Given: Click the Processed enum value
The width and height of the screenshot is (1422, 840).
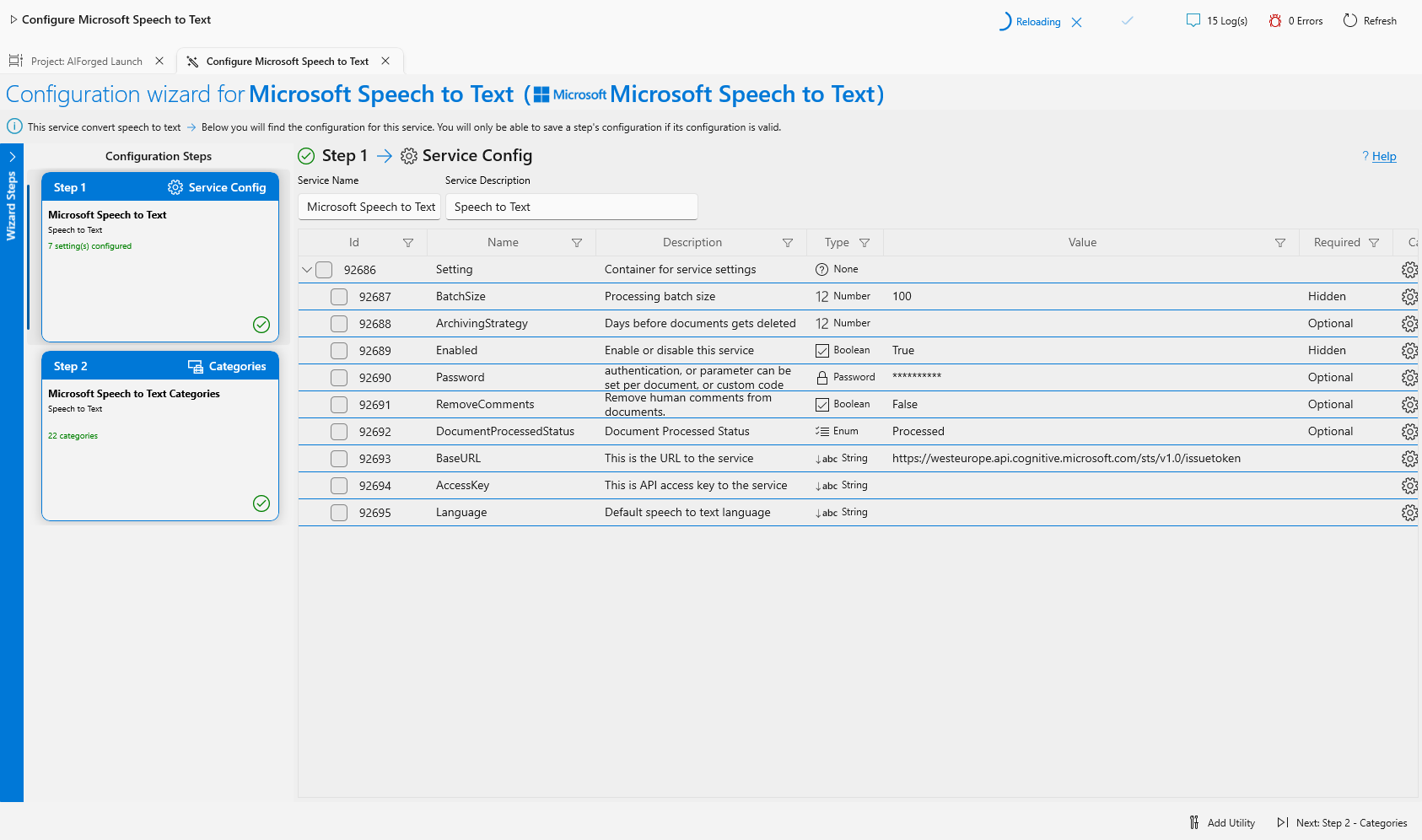Looking at the screenshot, I should pyautogui.click(x=918, y=432).
